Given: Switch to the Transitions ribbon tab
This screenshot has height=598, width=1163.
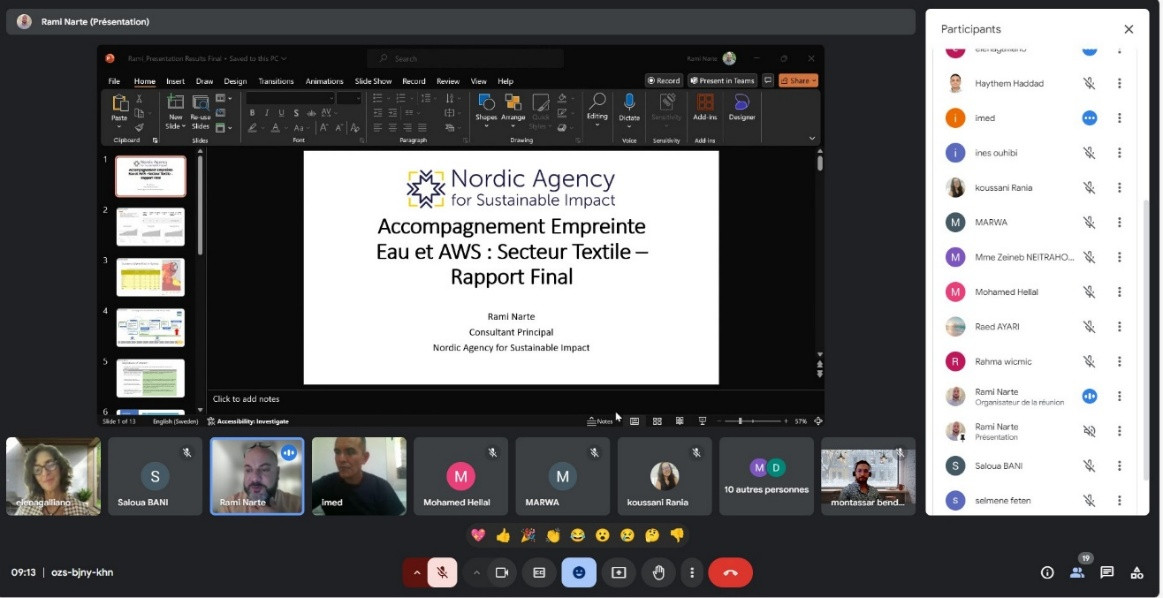Looking at the screenshot, I should tap(276, 82).
